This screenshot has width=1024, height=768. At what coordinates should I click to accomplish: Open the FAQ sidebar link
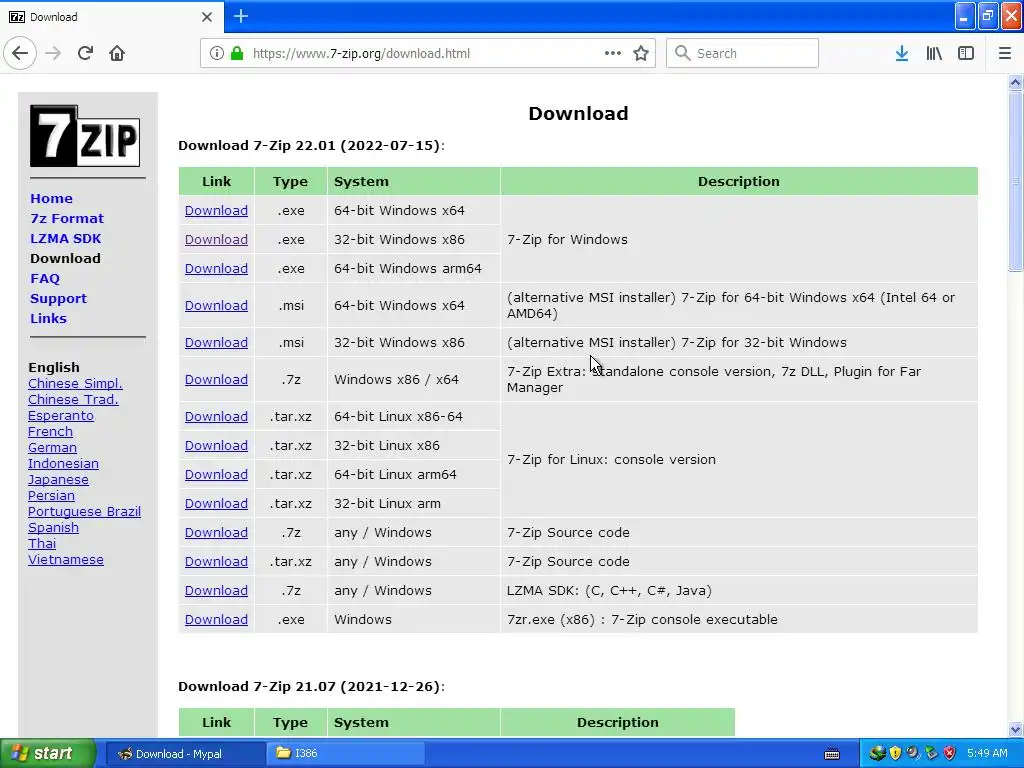click(x=45, y=278)
